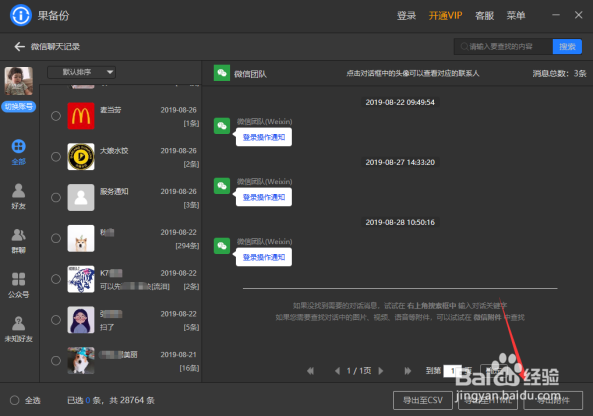
Task: Open the 登录操作通知 link from 2019-08-28
Action: (264, 258)
